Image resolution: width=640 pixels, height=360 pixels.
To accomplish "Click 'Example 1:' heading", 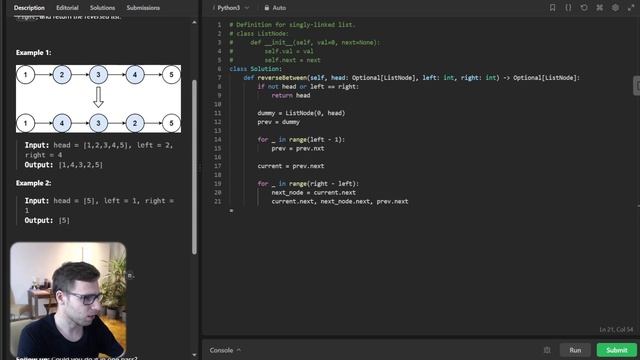I will [x=33, y=53].
